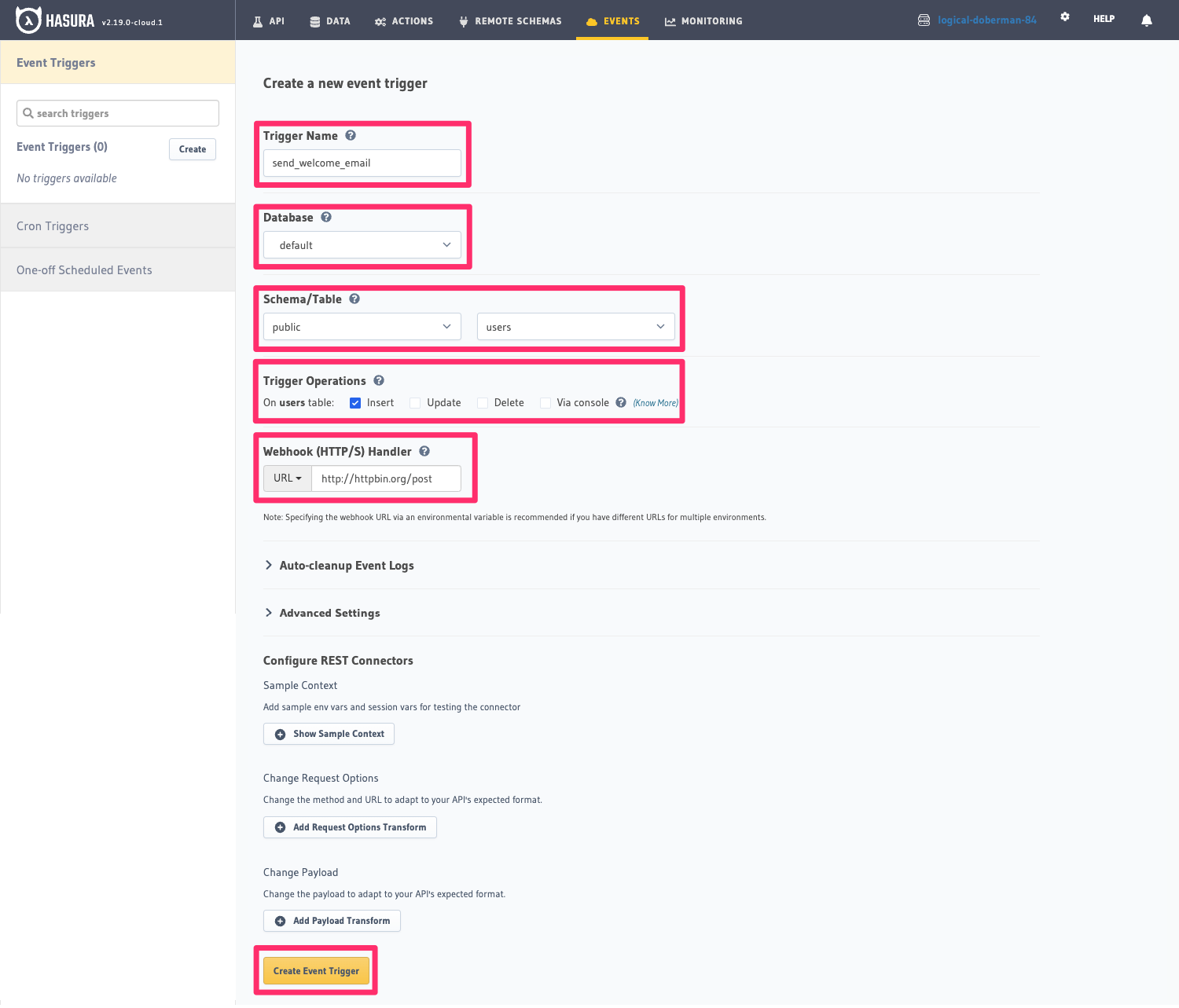Open the users table dropdown
1179x1008 pixels.
click(x=575, y=326)
